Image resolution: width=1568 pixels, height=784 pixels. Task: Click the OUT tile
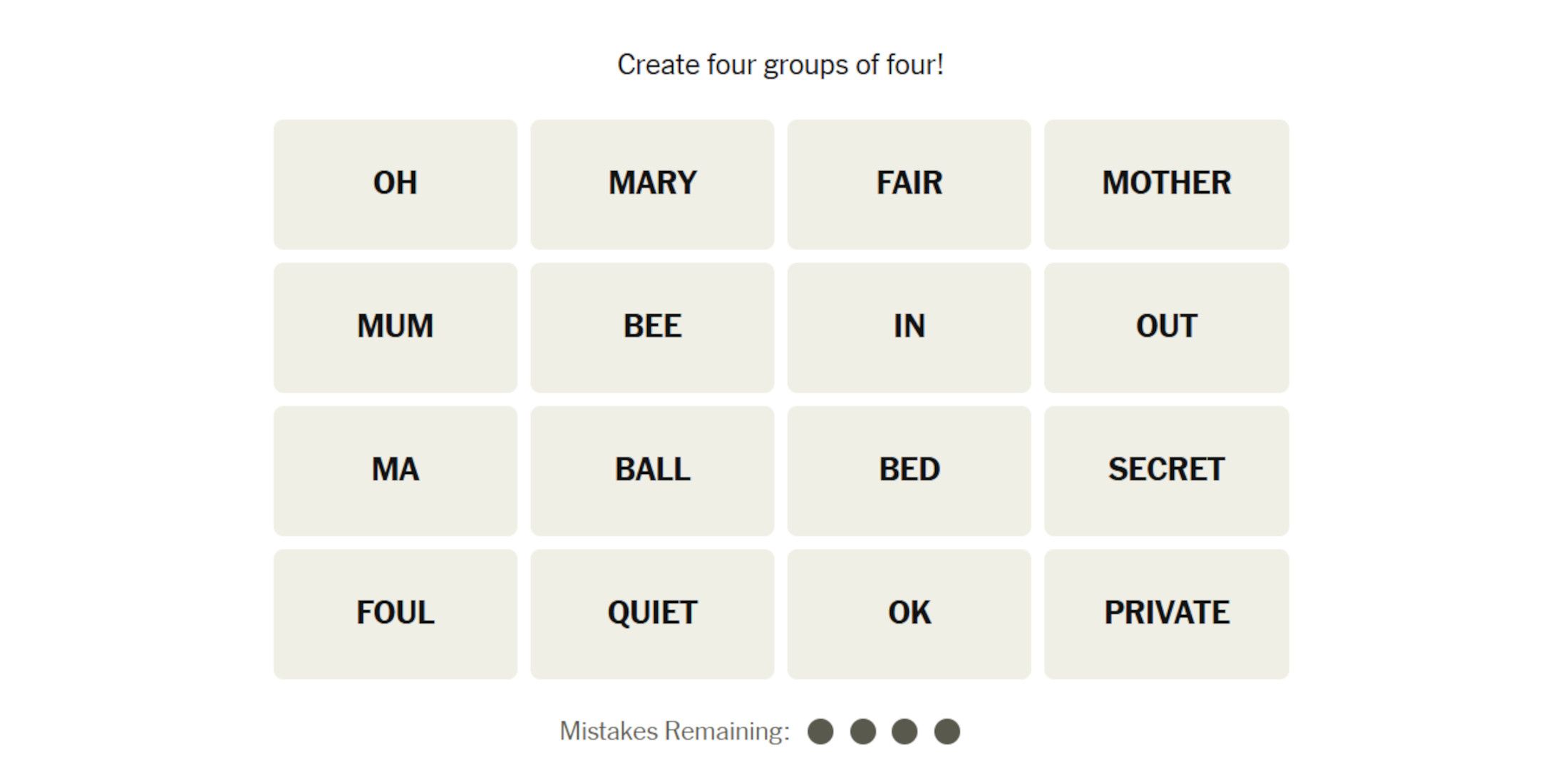[1166, 327]
